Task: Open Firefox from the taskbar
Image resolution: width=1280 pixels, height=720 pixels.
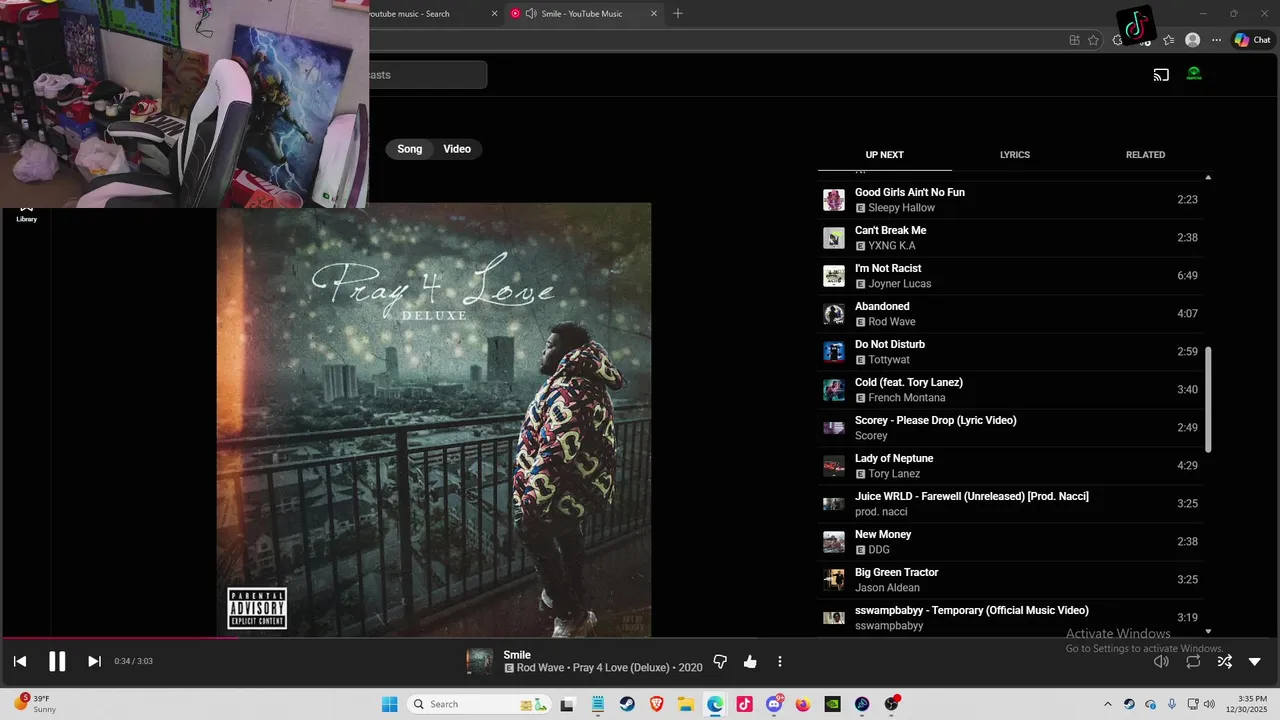Action: (x=803, y=704)
